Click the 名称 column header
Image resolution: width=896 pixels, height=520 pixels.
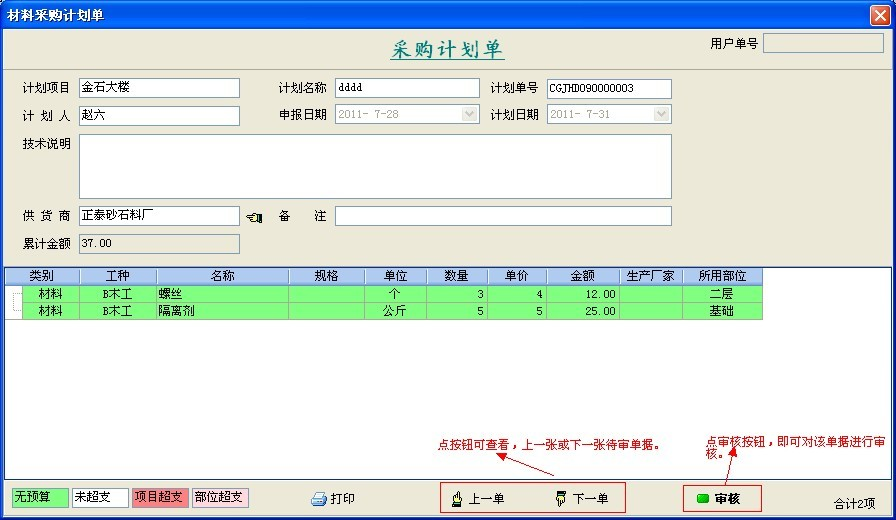click(223, 276)
